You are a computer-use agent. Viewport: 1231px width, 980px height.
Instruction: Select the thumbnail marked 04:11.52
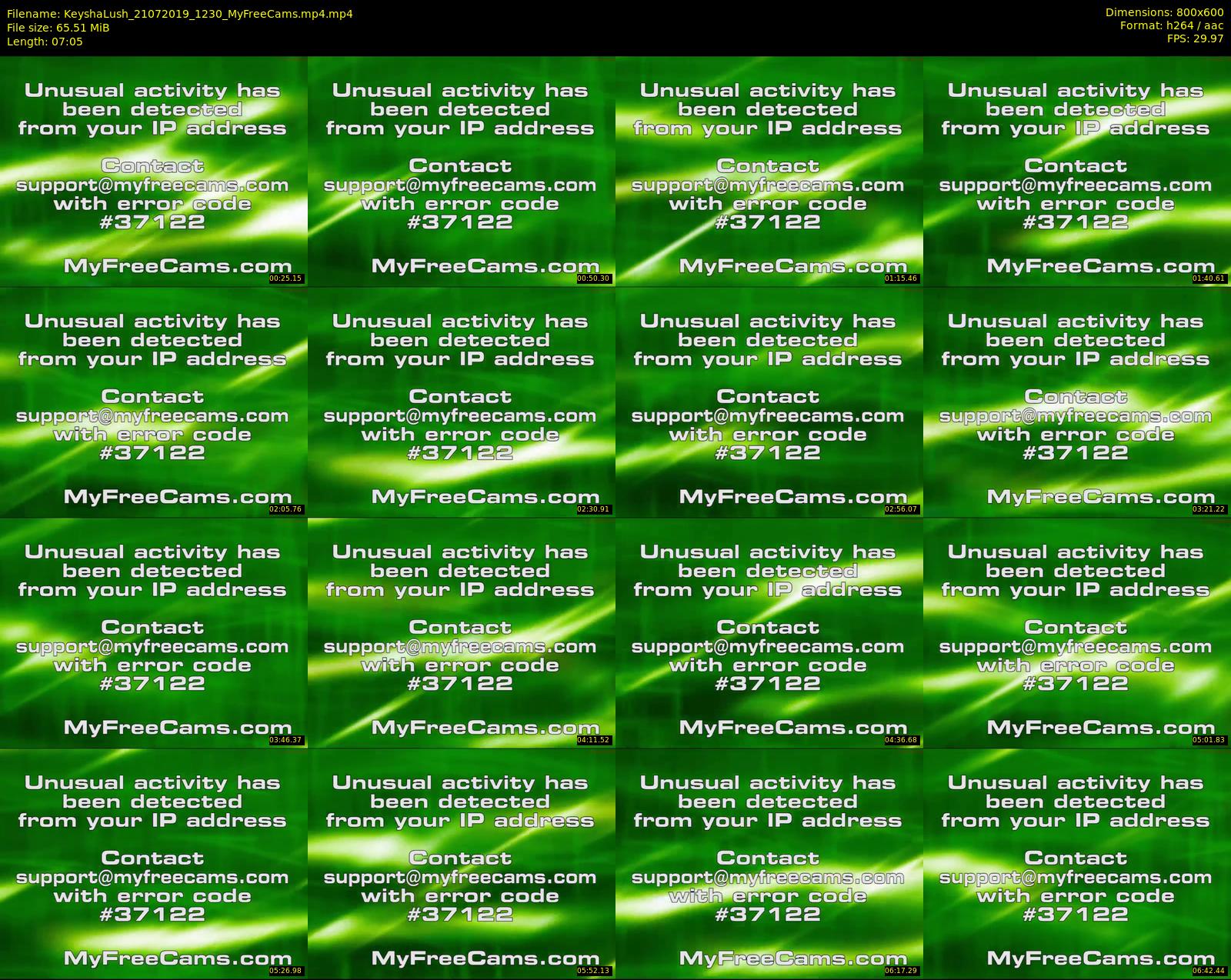click(462, 632)
